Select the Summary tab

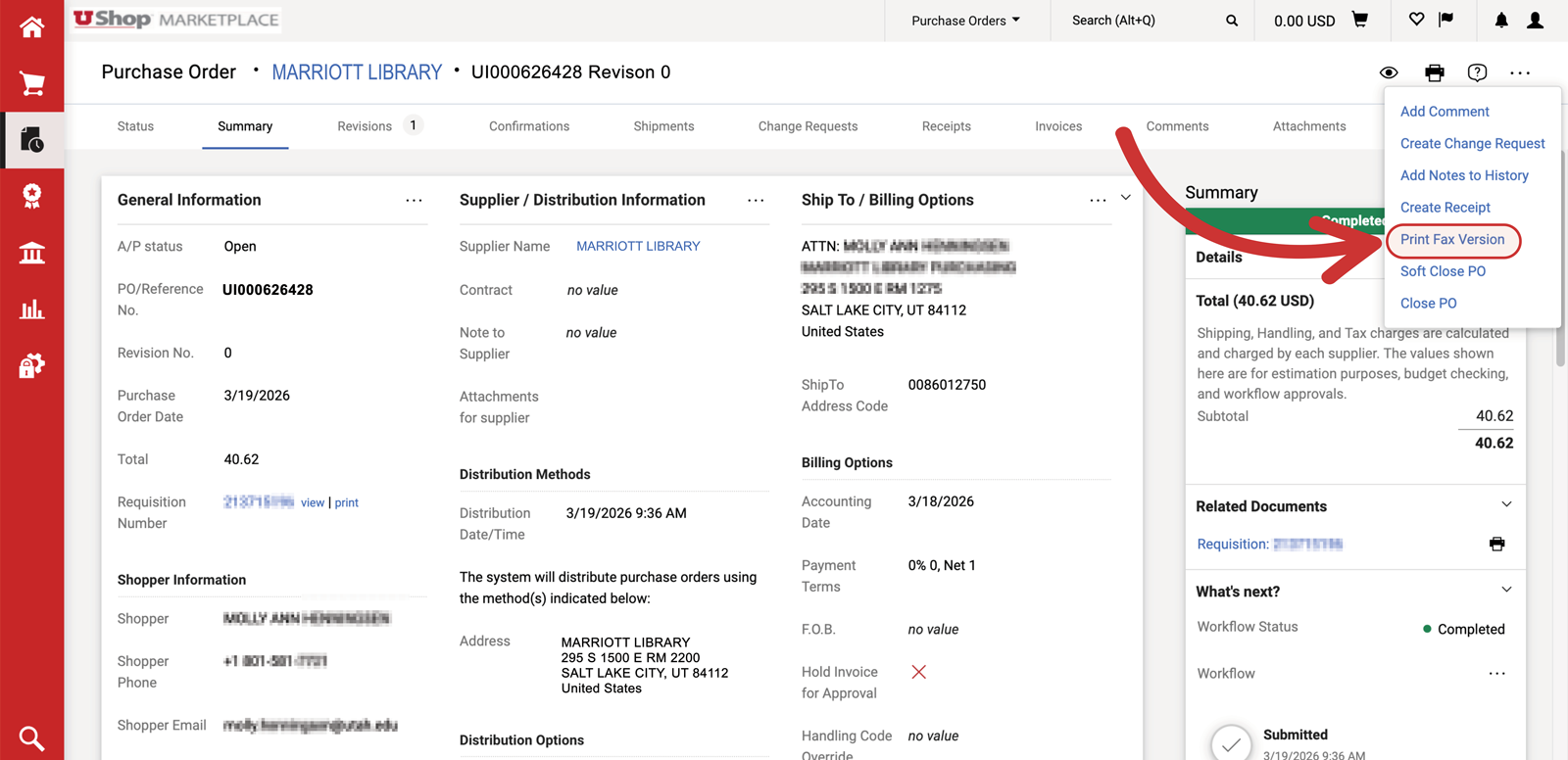point(245,126)
